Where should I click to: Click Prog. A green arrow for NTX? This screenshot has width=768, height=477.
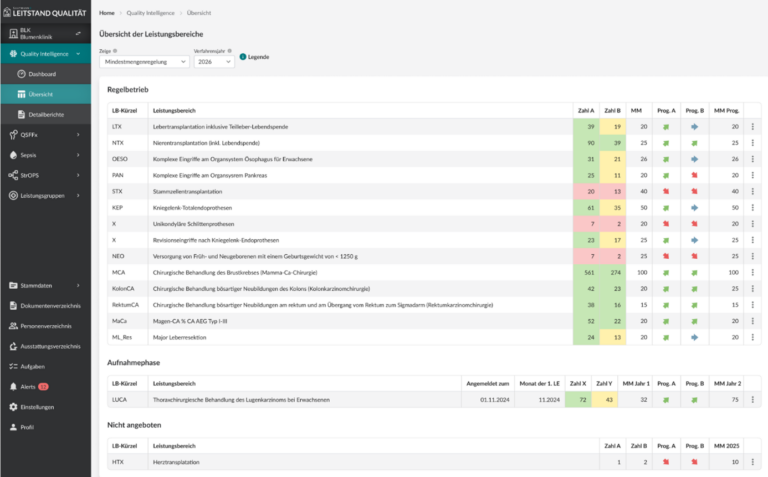666,143
